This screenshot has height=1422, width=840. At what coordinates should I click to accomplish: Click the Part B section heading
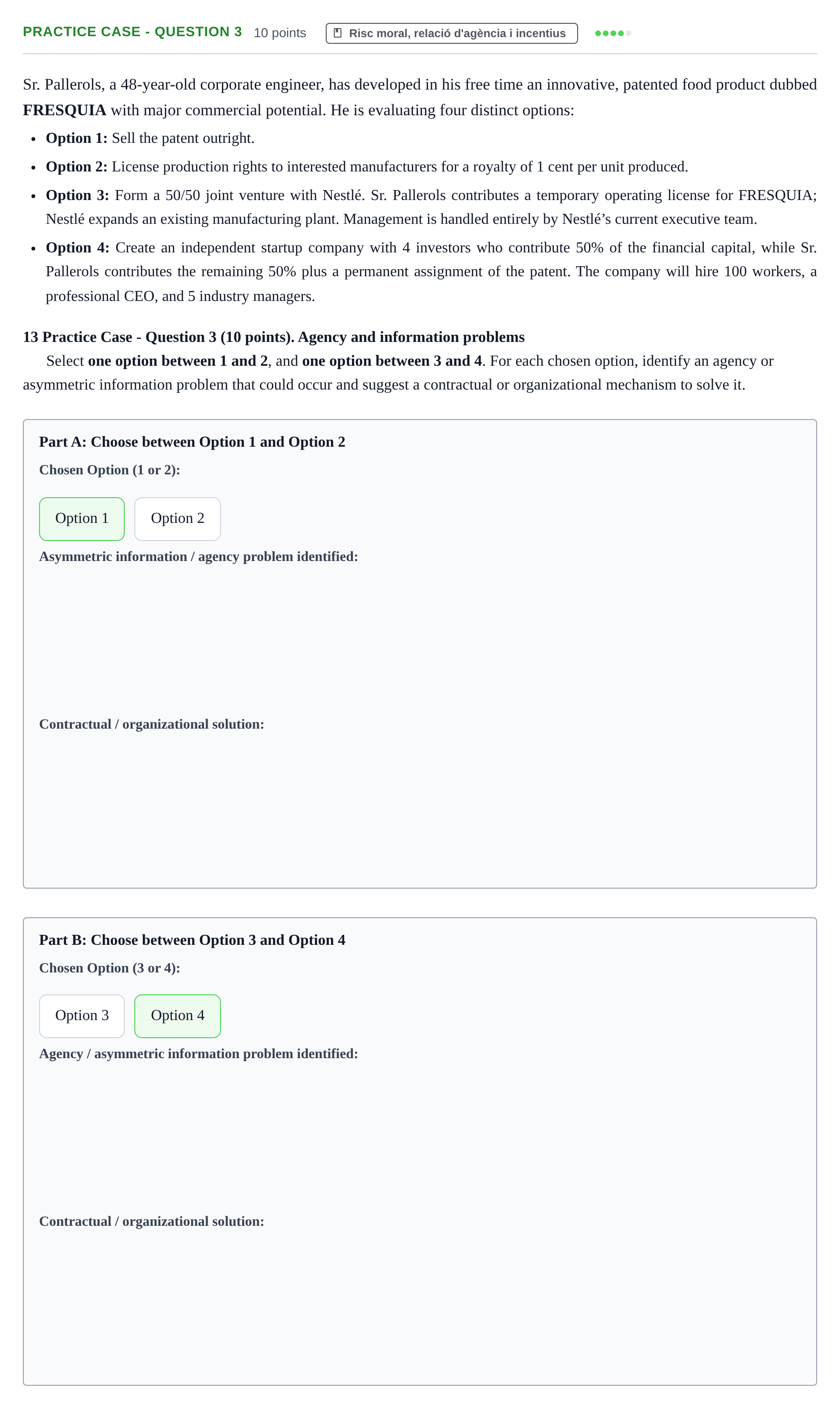[x=192, y=940]
